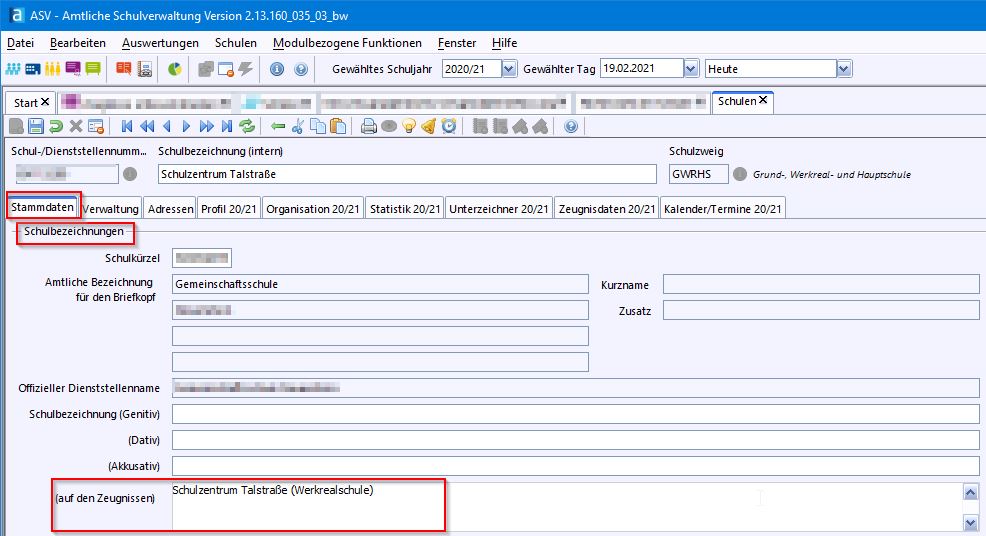Image resolution: width=986 pixels, height=536 pixels.
Task: Click the pie chart statistics icon
Action: 174,69
